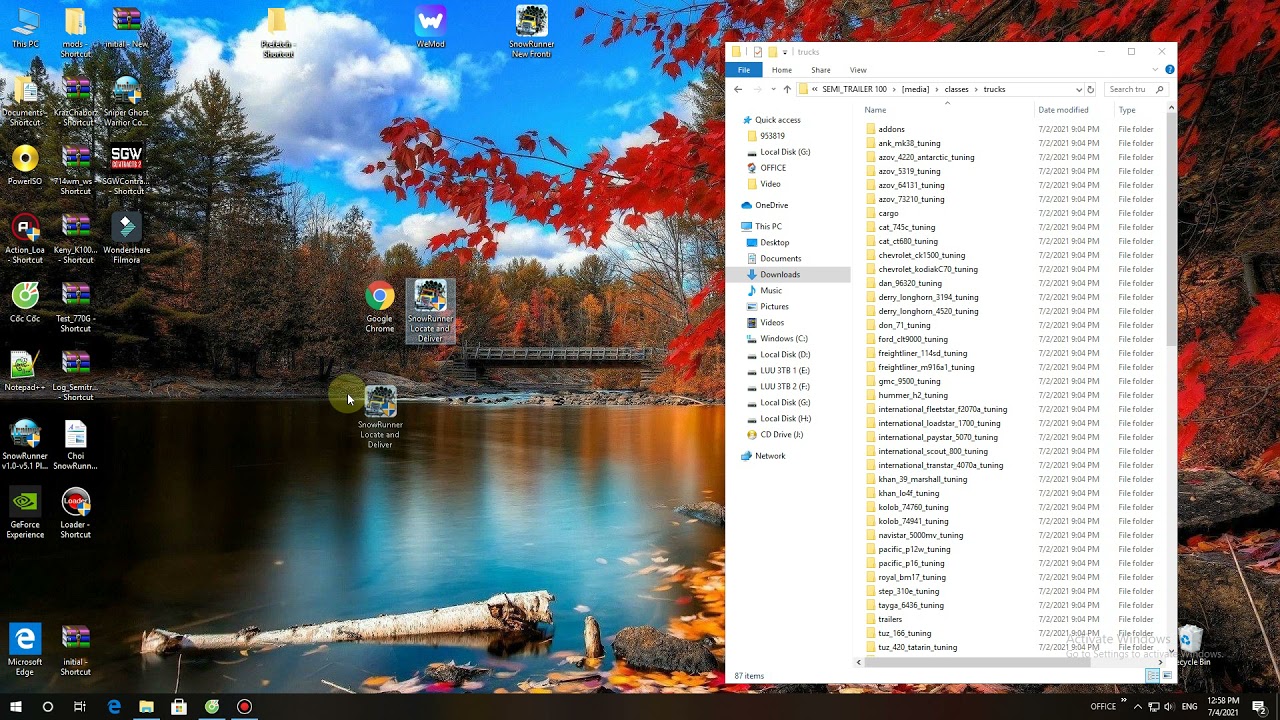Screen dimensions: 1280x720
Task: Switch to the Home ribbon tab
Action: coord(782,70)
